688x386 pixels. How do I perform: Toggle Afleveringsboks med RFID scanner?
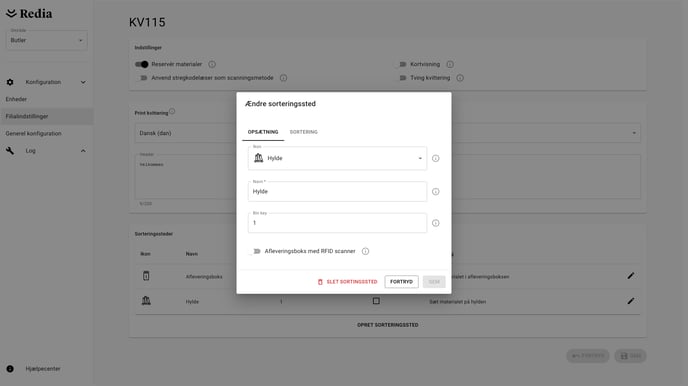(x=255, y=251)
